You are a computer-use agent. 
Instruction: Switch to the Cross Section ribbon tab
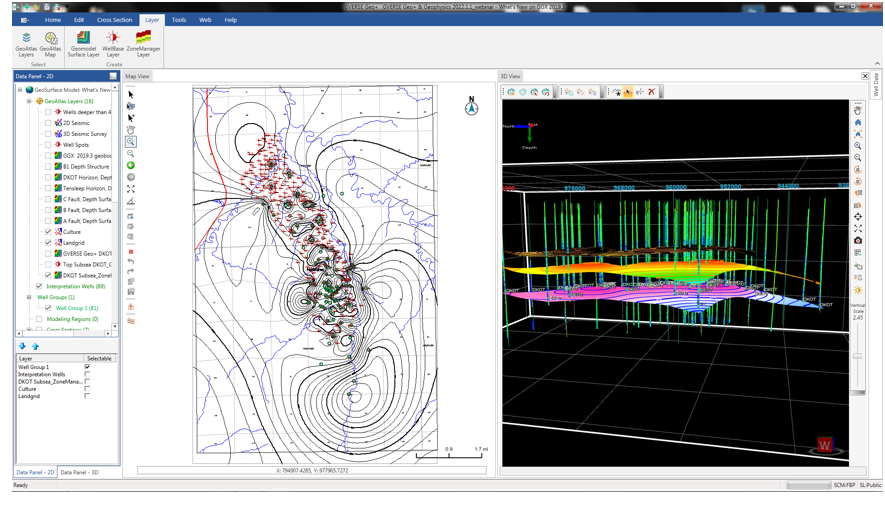115,20
